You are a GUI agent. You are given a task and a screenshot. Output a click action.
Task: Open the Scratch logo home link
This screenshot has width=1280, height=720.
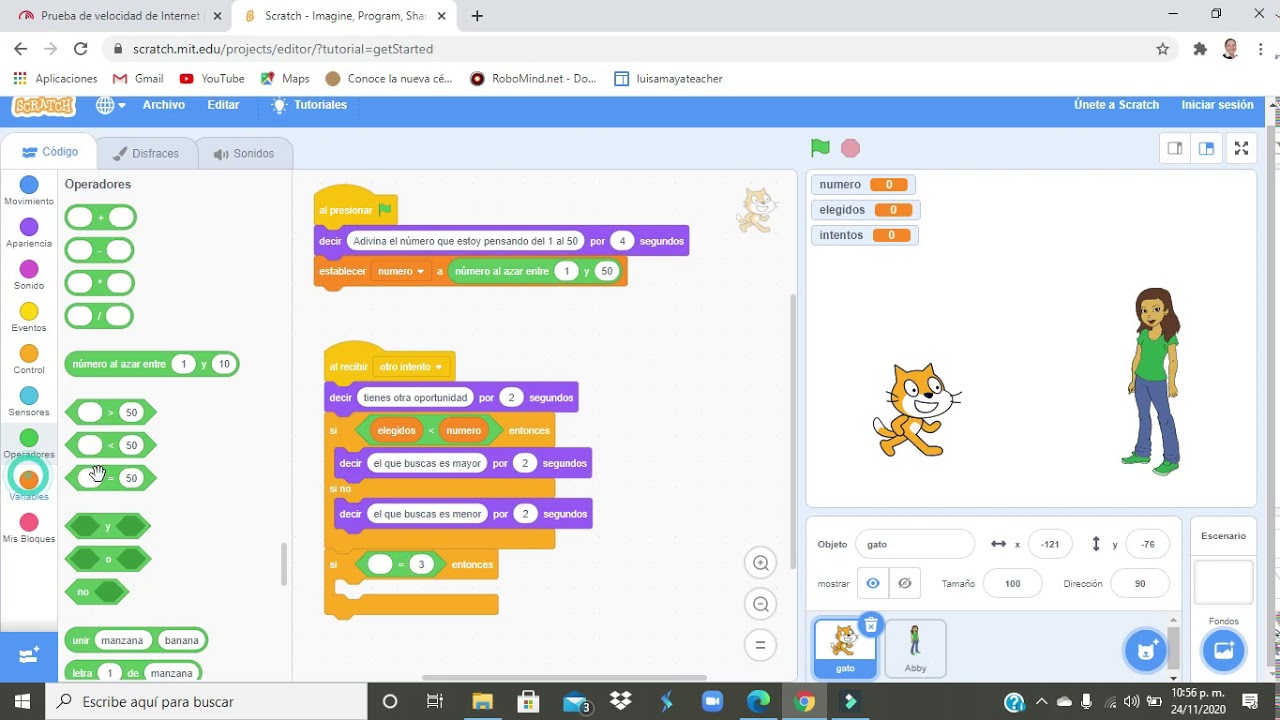click(44, 106)
